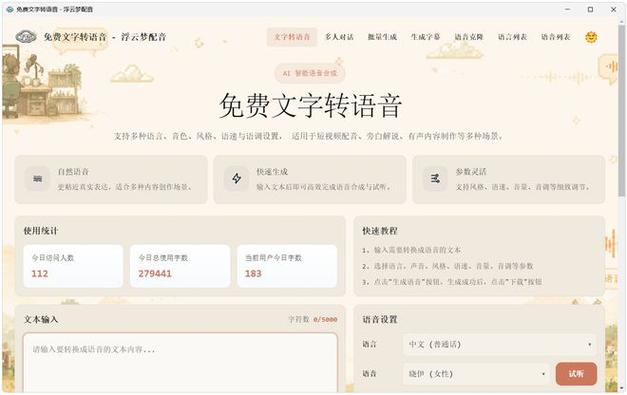The image size is (627, 395).
Task: Click the sun face theme icon
Action: (591, 37)
